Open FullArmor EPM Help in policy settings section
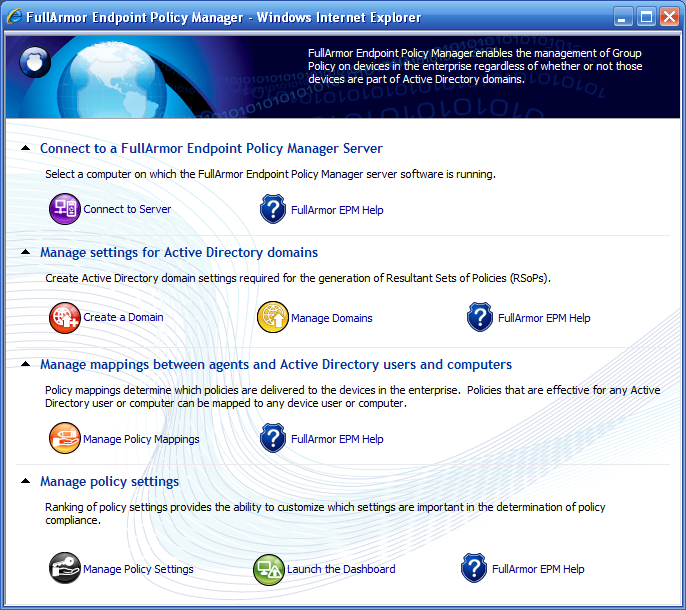The width and height of the screenshot is (686, 610). pos(538,569)
